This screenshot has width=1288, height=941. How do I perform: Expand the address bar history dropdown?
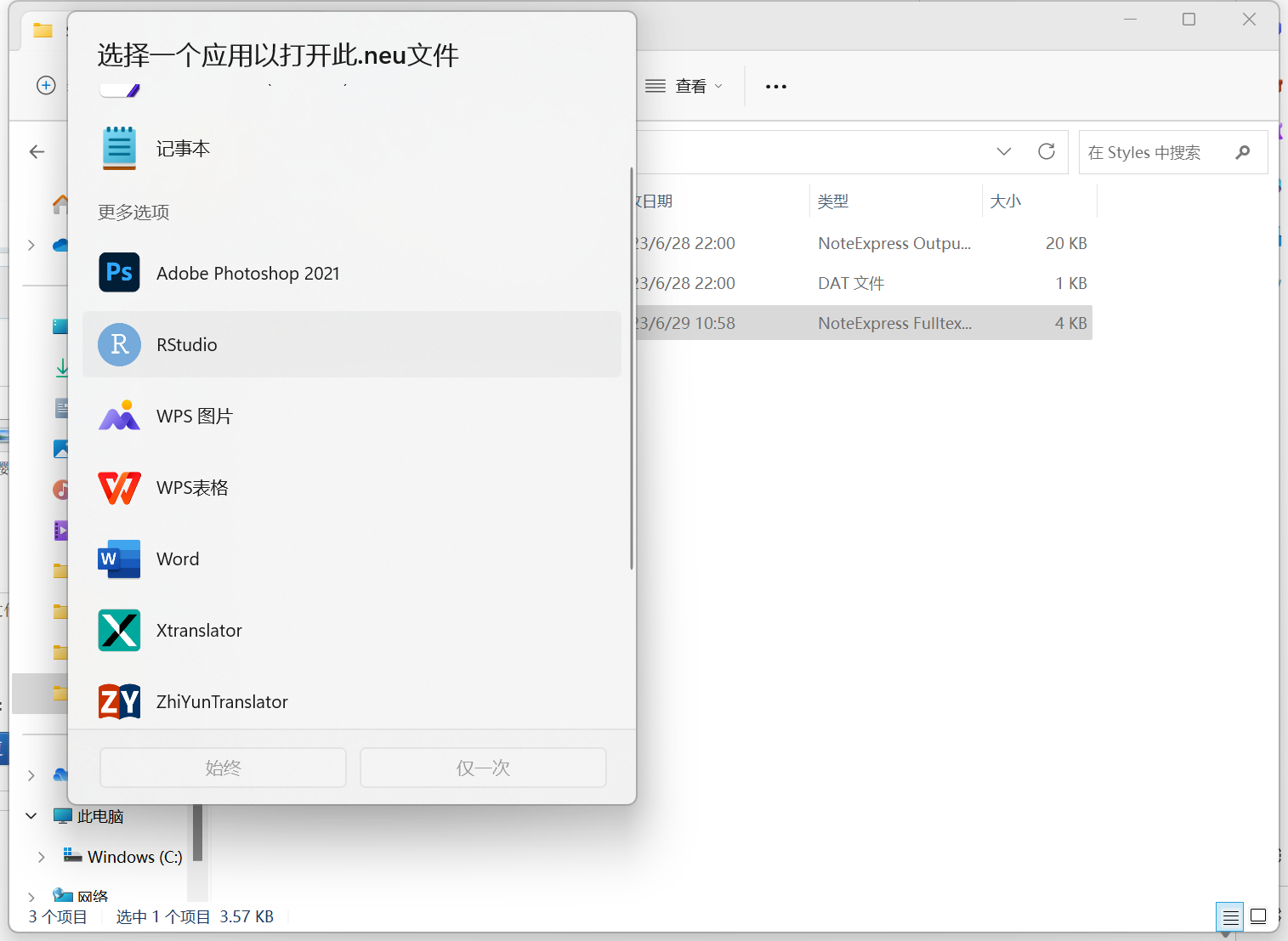coord(1004,151)
